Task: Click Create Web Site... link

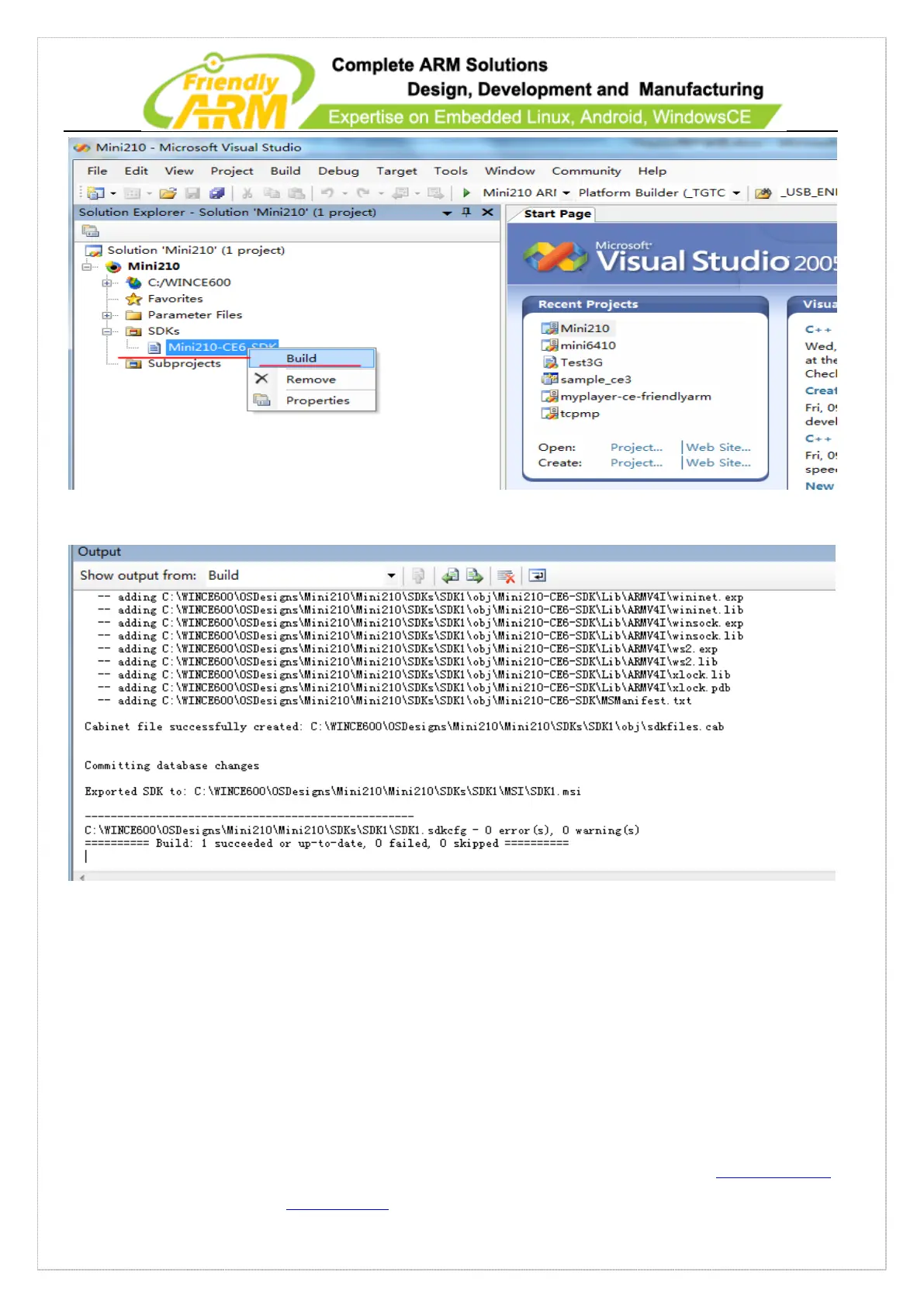Action: [x=718, y=463]
